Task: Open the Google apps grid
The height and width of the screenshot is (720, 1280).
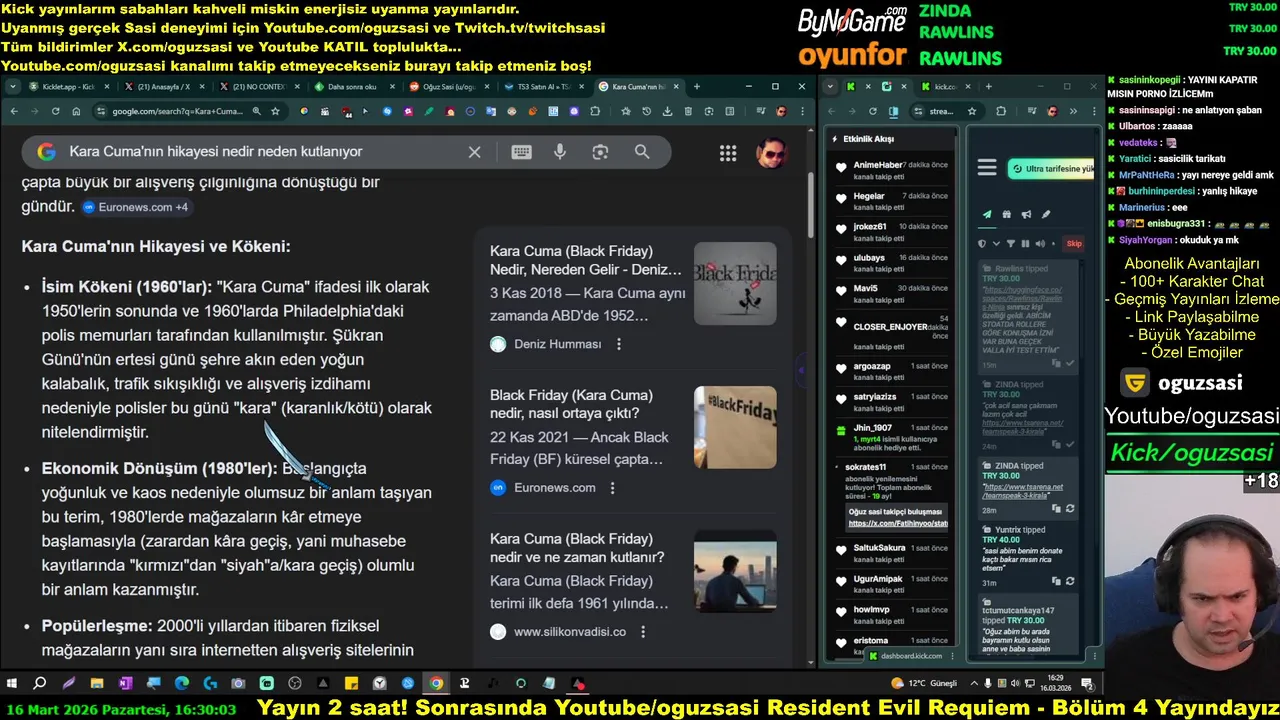Action: click(728, 153)
